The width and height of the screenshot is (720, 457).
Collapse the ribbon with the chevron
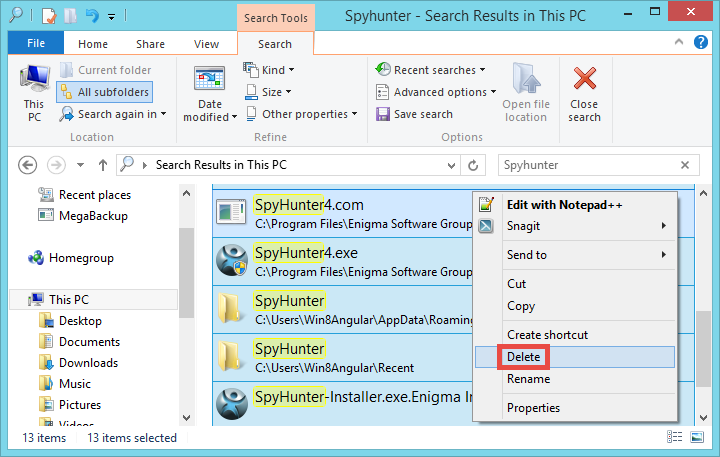click(x=679, y=42)
